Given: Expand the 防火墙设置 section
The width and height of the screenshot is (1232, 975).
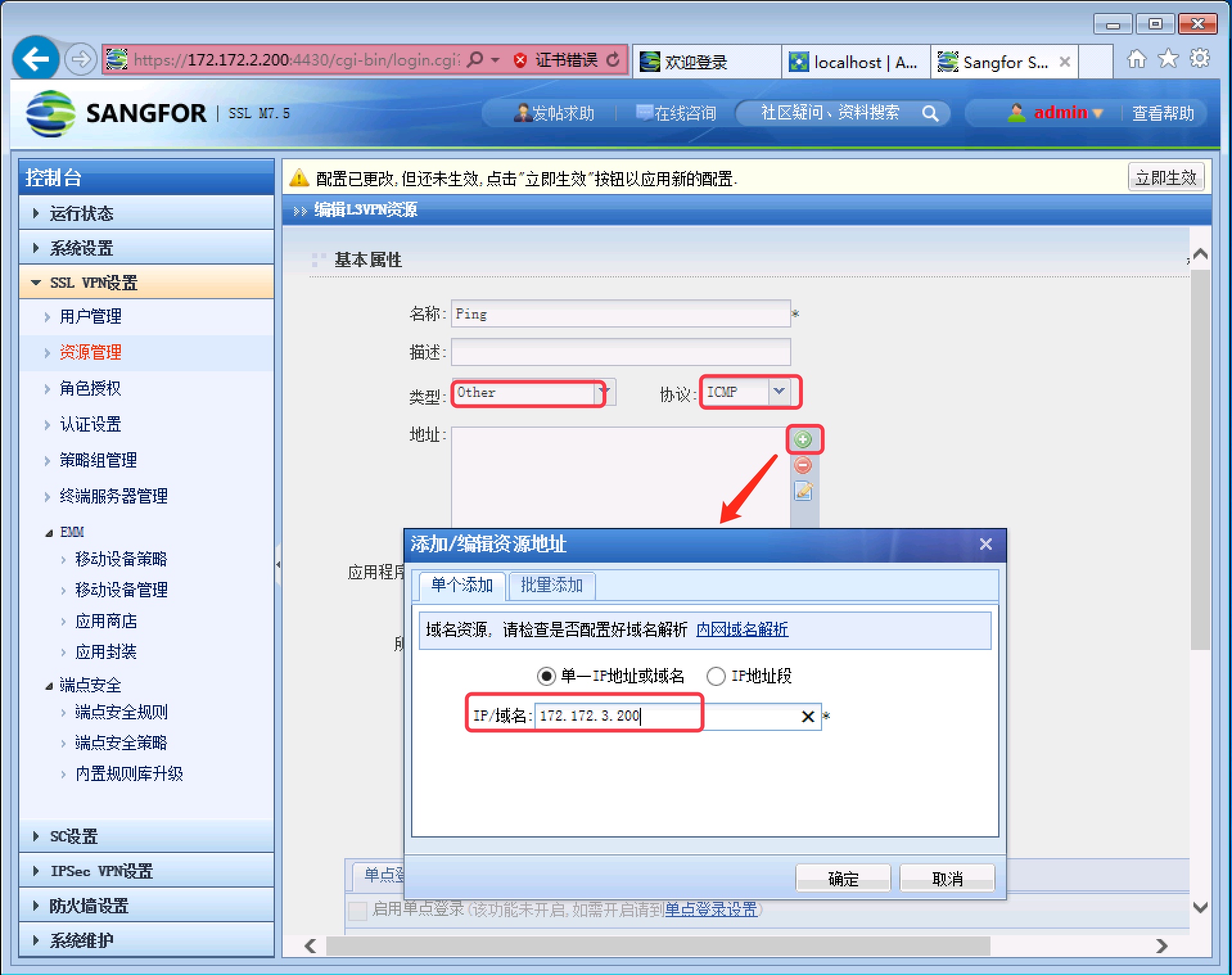Looking at the screenshot, I should (146, 905).
